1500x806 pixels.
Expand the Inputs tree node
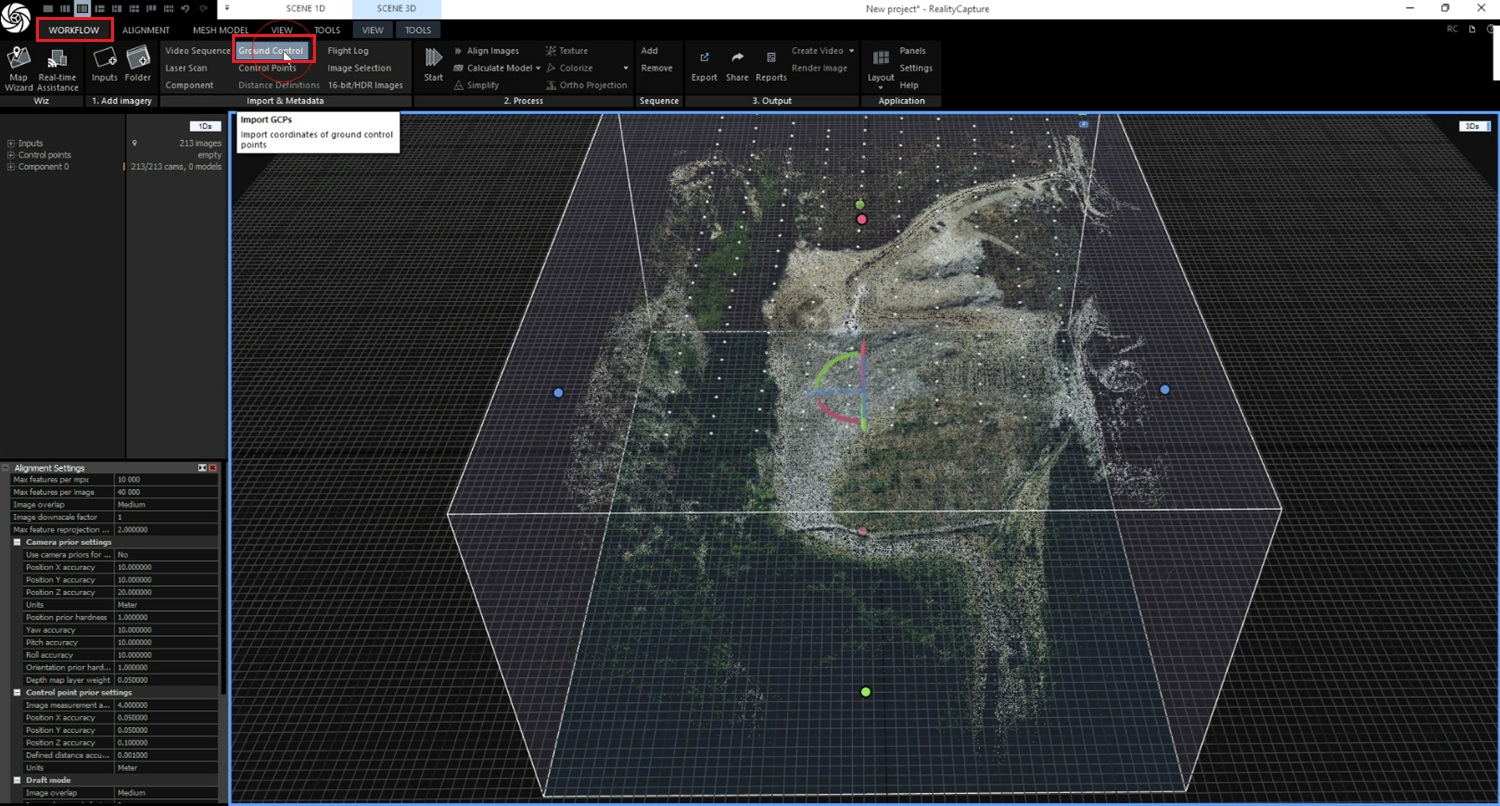(11, 144)
